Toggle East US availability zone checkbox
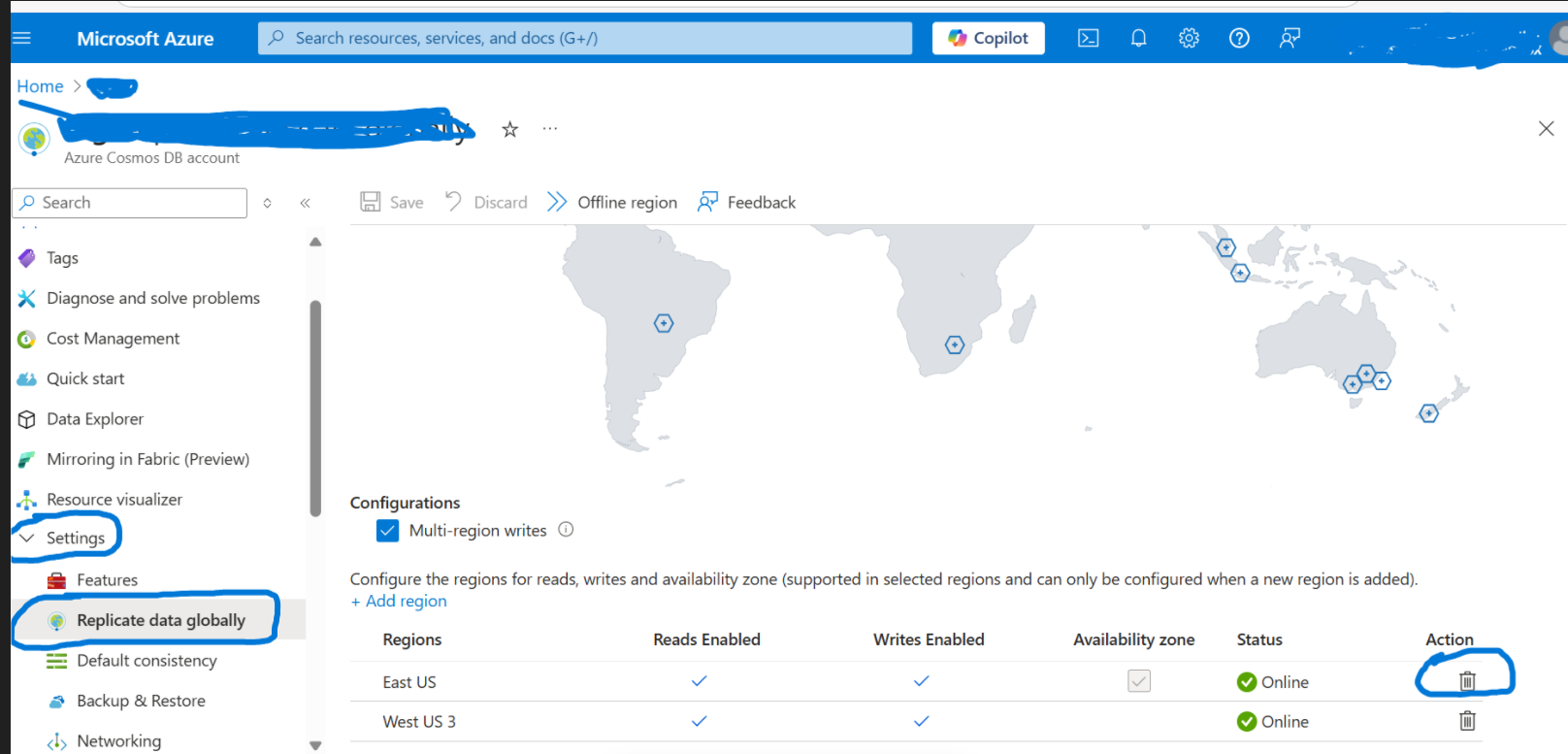 coord(1139,681)
